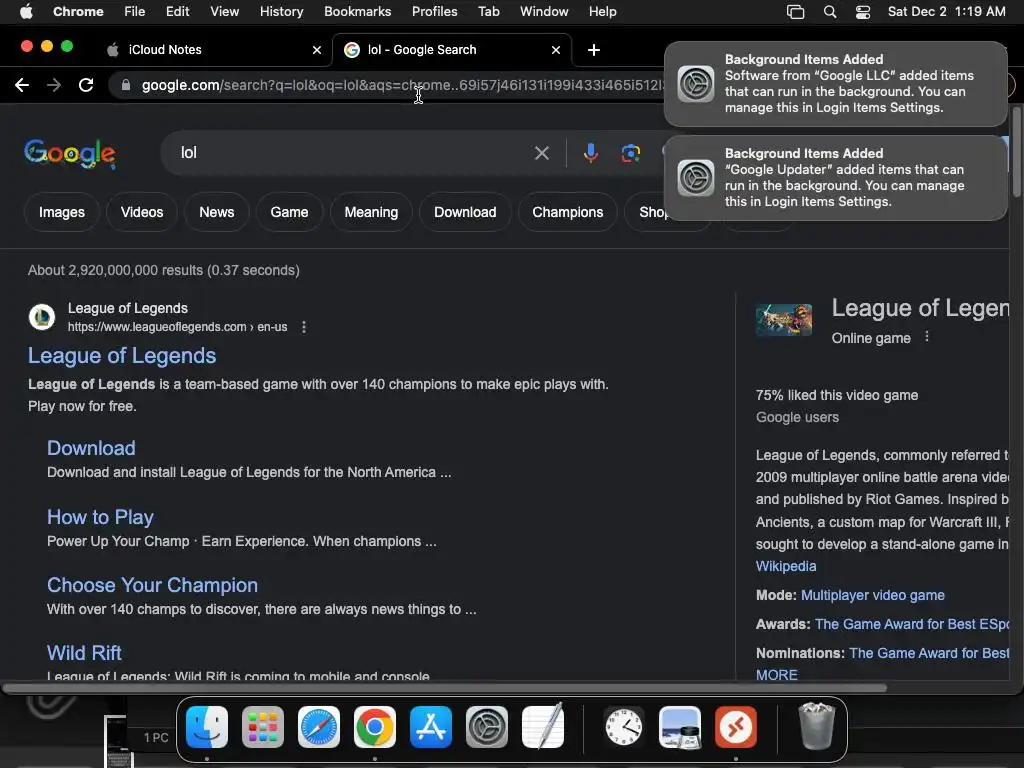Viewport: 1024px width, 768px height.
Task: Open the League of Legends result options menu
Action: pyautogui.click(x=304, y=327)
